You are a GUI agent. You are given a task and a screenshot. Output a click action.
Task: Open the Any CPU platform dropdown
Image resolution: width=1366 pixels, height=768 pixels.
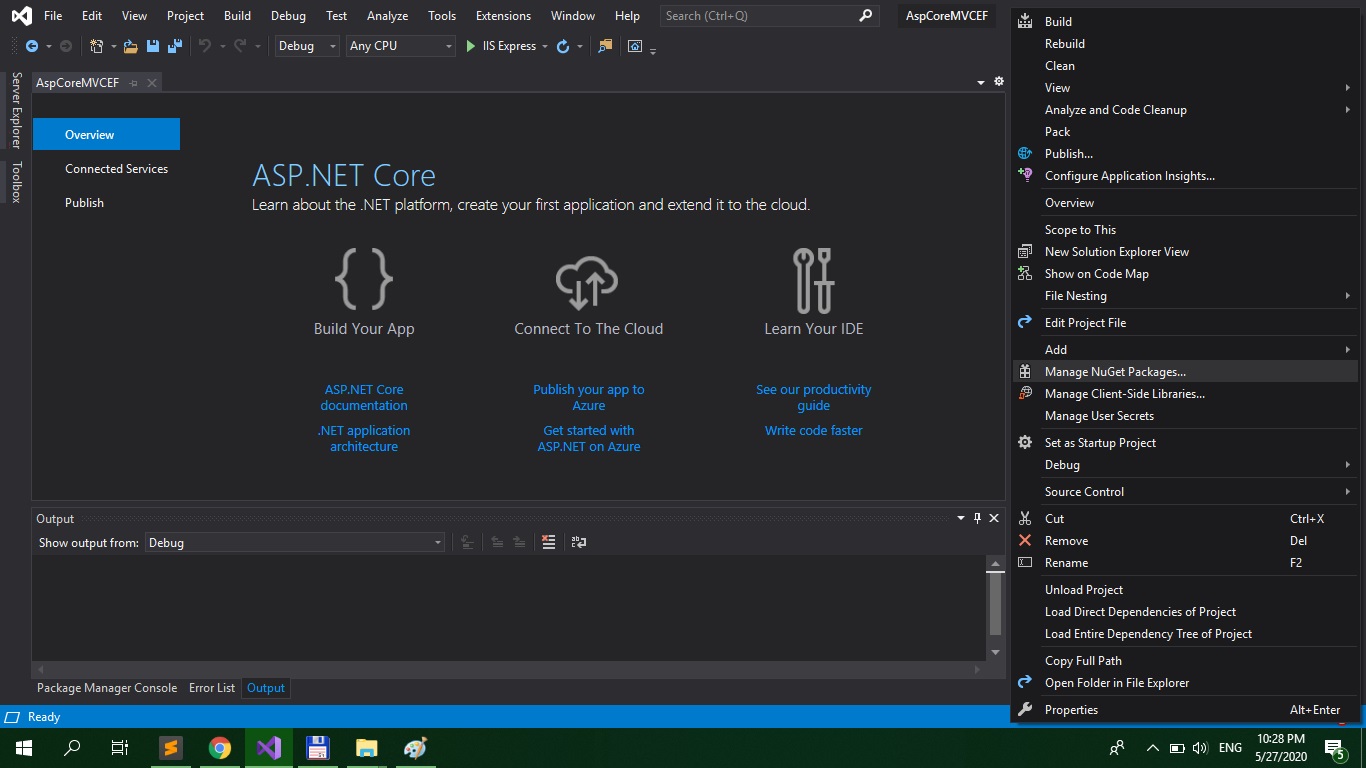400,46
